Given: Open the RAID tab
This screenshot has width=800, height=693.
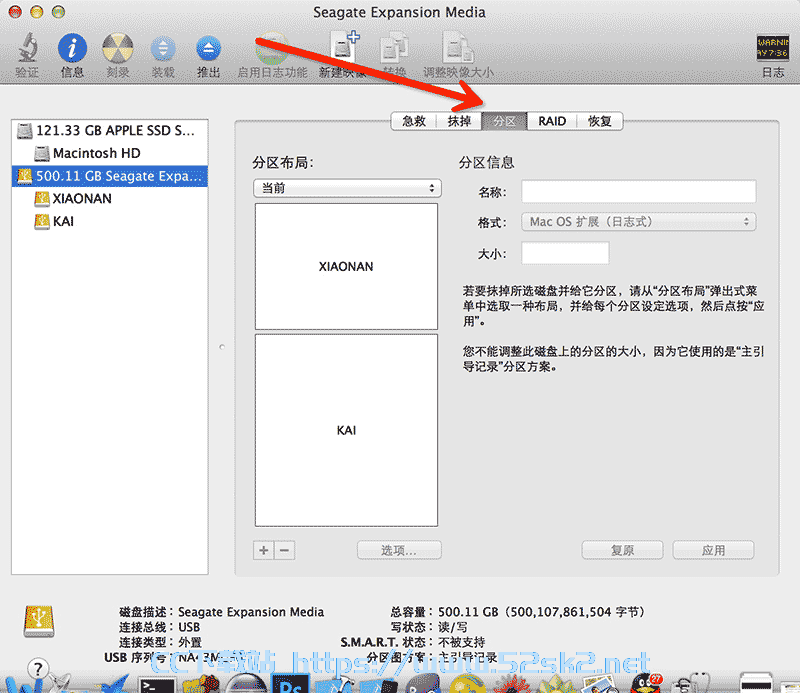Looking at the screenshot, I should (x=552, y=121).
